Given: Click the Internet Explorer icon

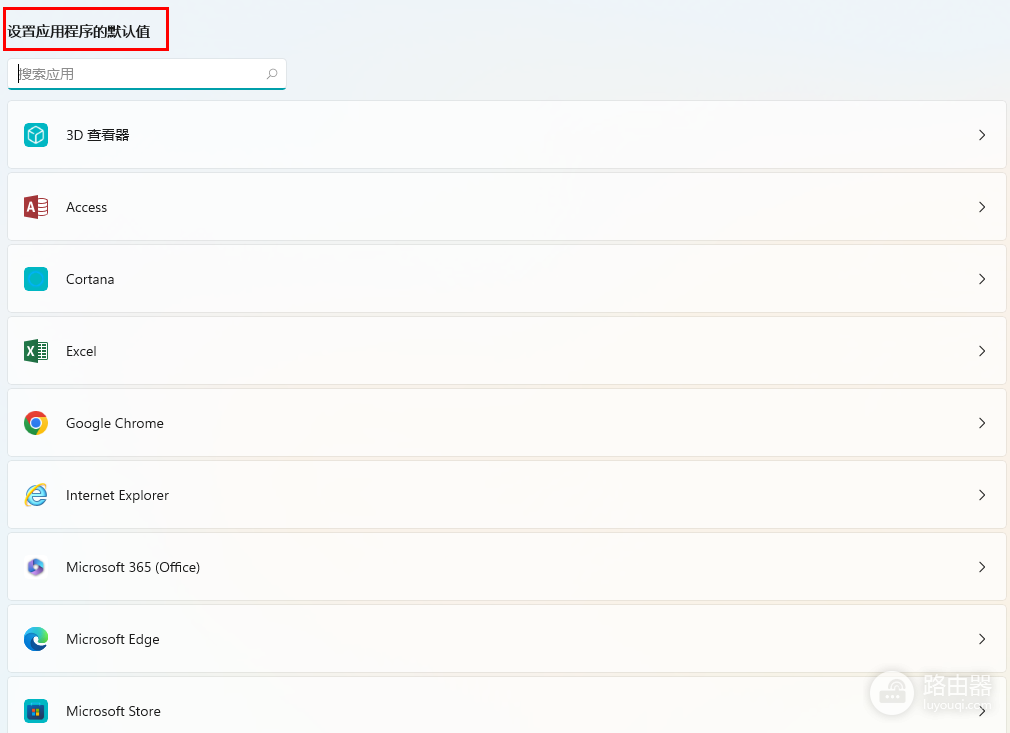Looking at the screenshot, I should pyautogui.click(x=36, y=495).
